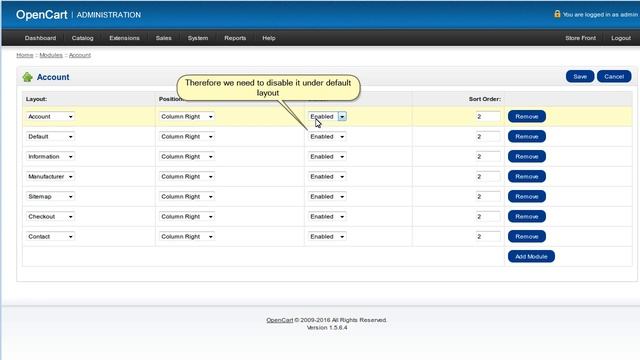Open the Catalog menu

(x=82, y=38)
